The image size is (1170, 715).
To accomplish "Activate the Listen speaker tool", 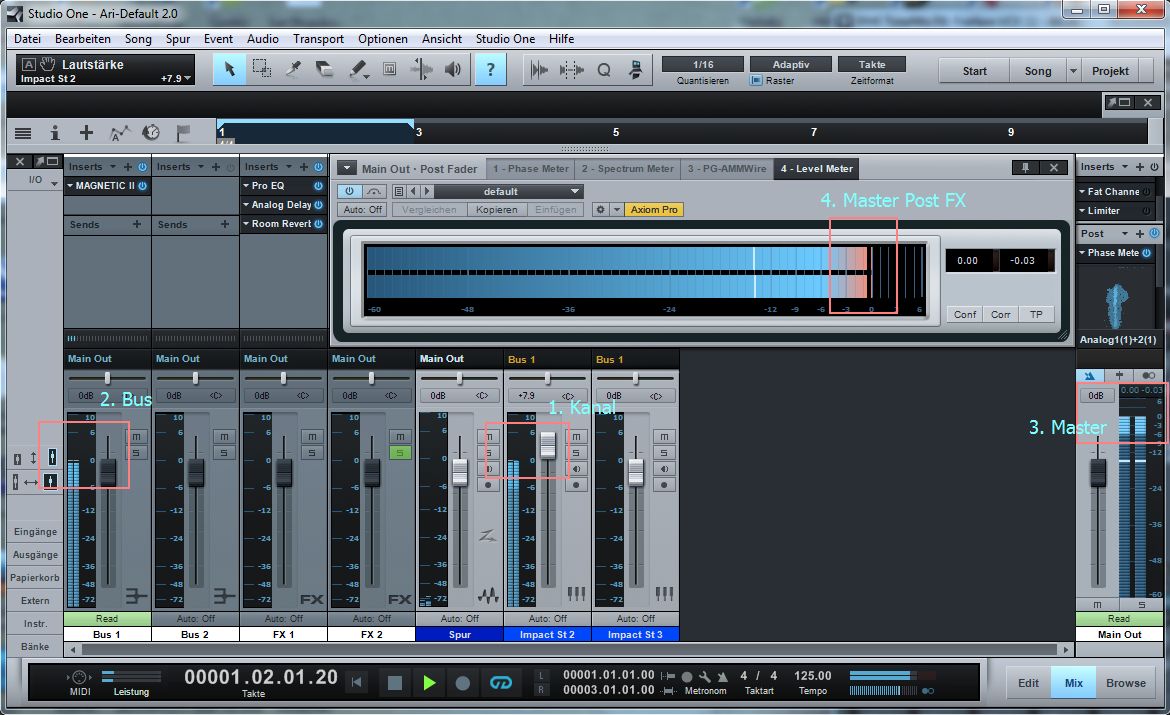I will point(453,69).
